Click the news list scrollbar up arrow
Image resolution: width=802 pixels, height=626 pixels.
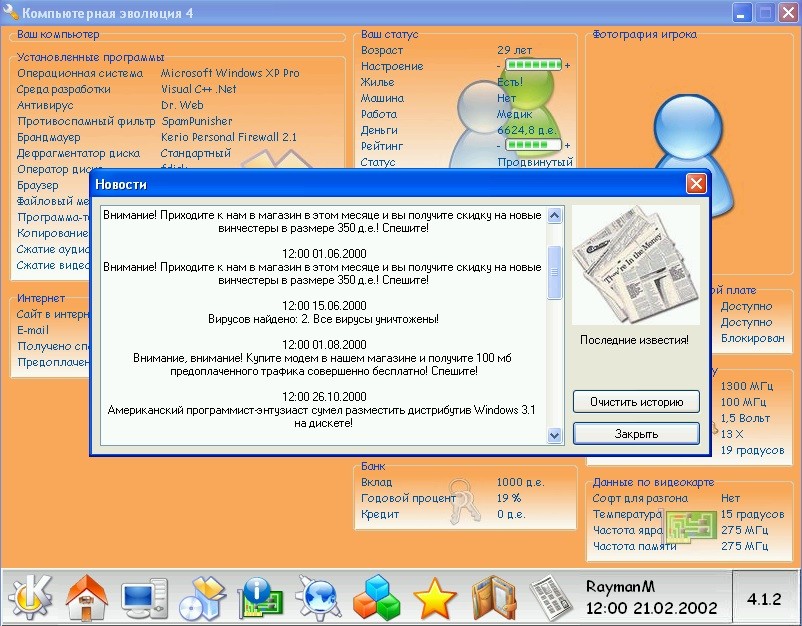pyautogui.click(x=555, y=215)
